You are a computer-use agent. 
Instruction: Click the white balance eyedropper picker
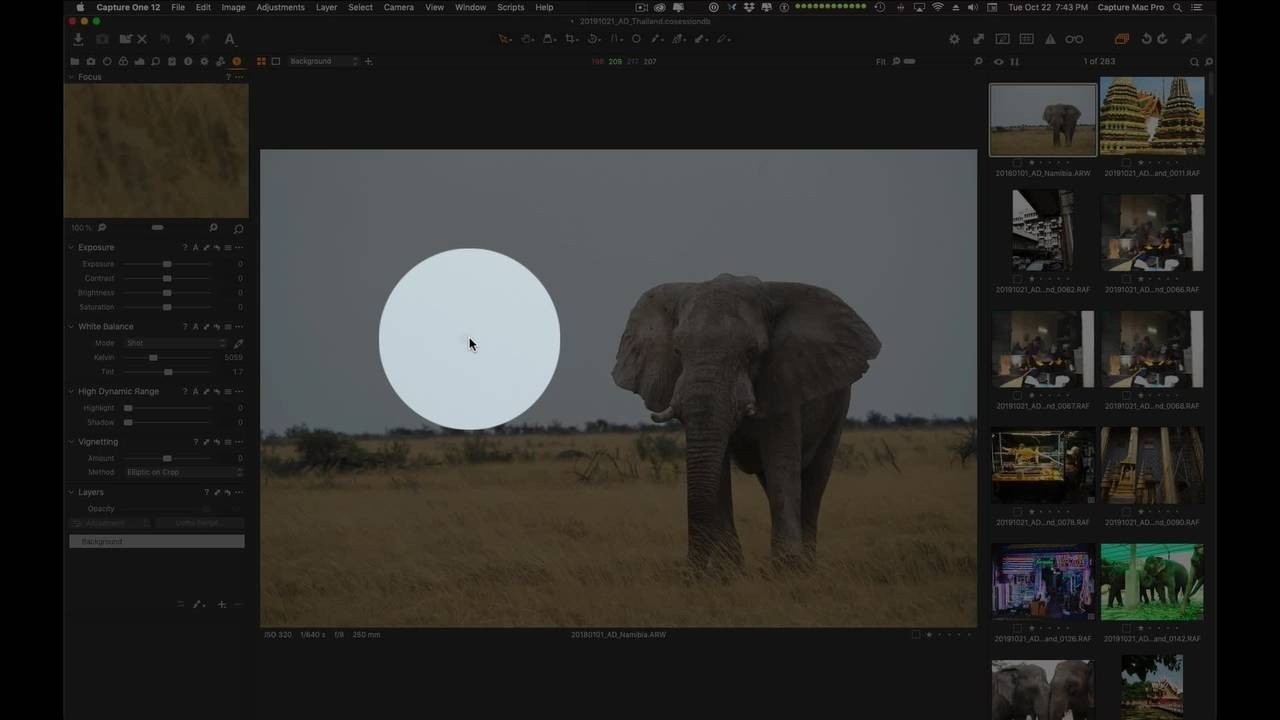coord(238,343)
